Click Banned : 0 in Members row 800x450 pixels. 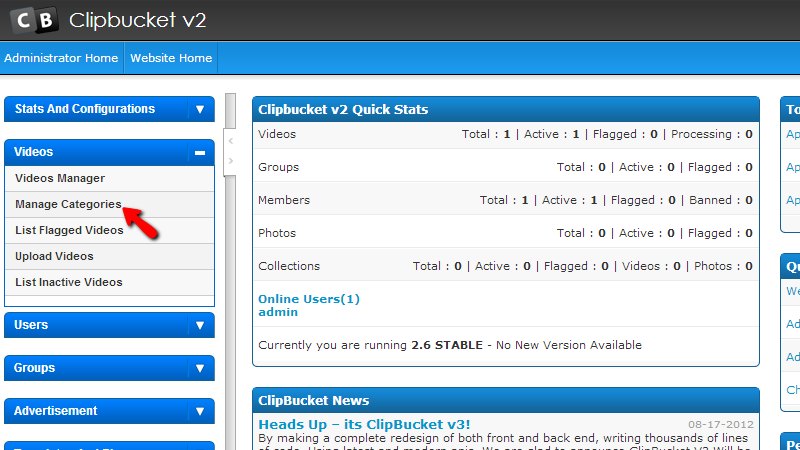coord(721,200)
